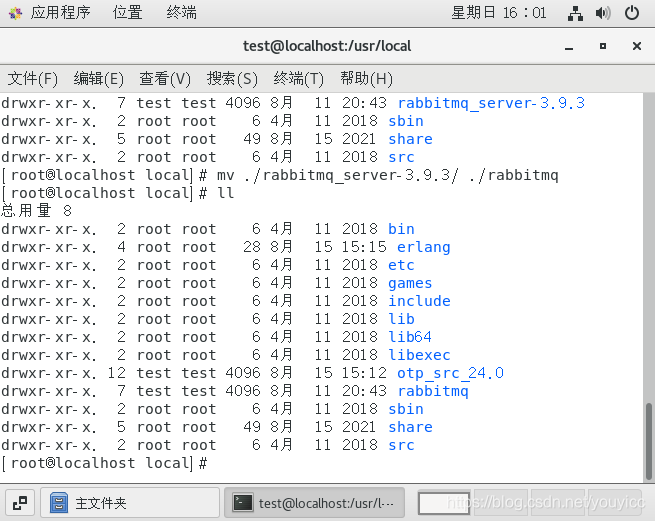Open the network connection status icon
Screen dimensions: 655x521
coord(575,13)
